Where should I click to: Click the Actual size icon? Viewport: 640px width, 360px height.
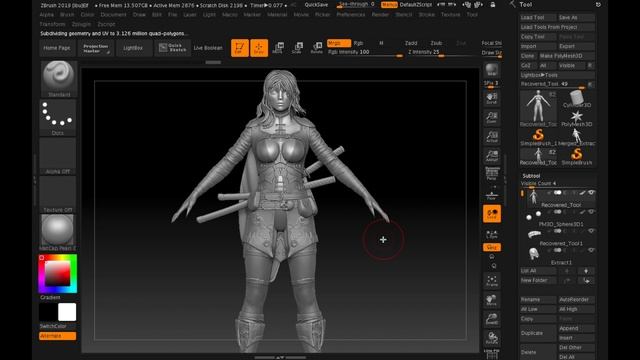click(492, 137)
